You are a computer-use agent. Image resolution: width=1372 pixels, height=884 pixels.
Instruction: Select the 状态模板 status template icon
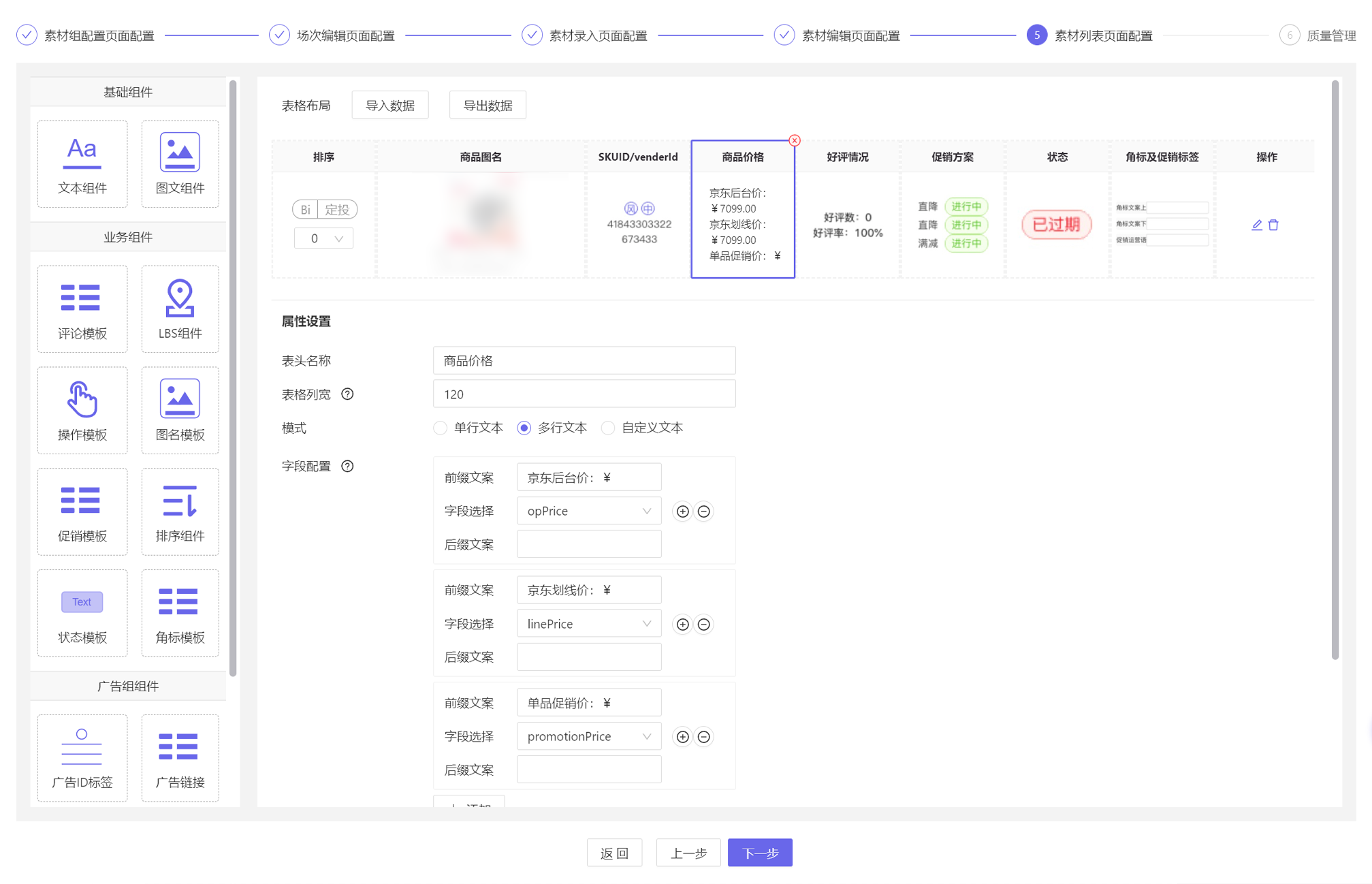[x=82, y=612]
